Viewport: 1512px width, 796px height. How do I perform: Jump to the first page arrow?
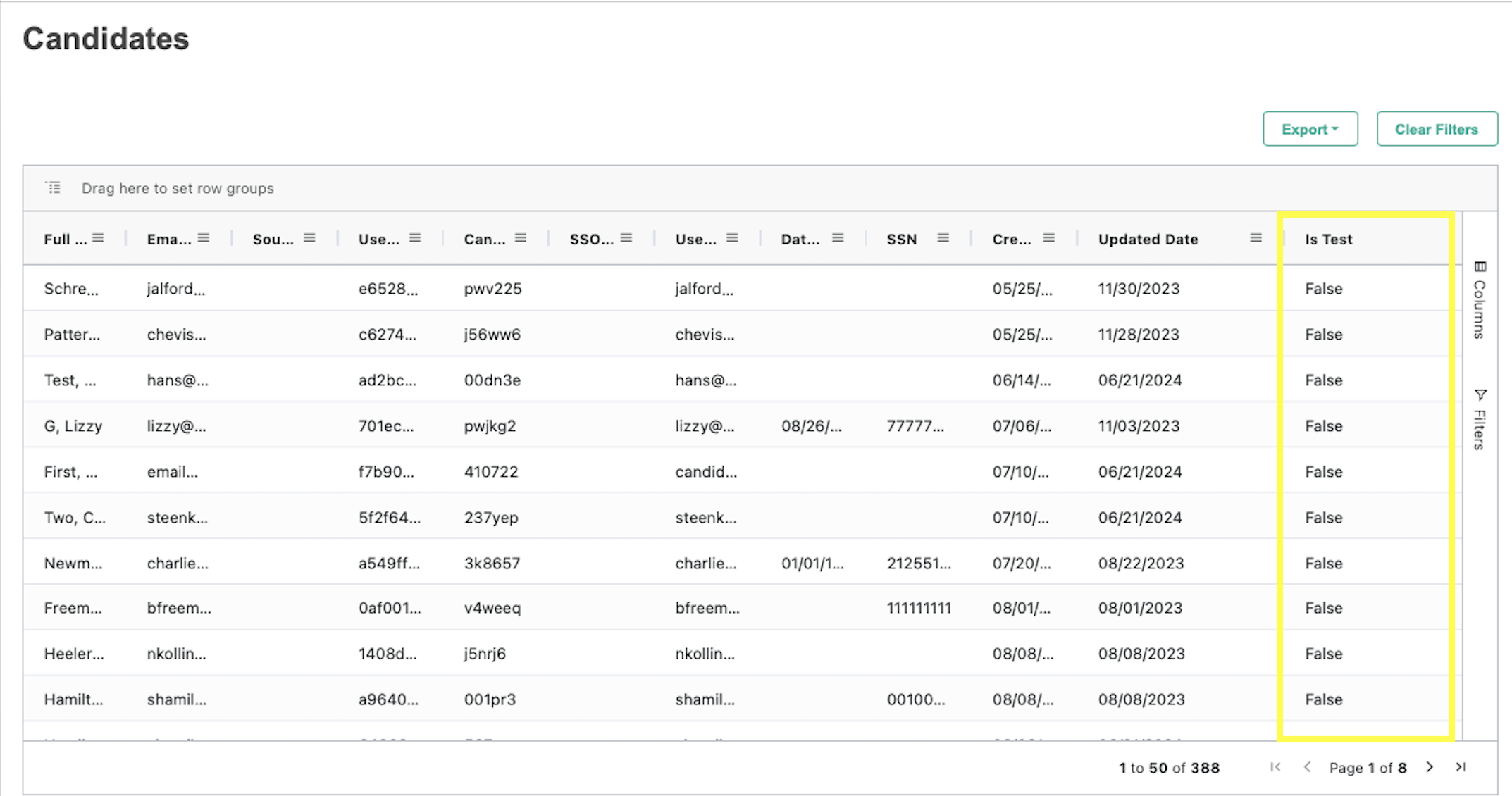pos(1275,767)
